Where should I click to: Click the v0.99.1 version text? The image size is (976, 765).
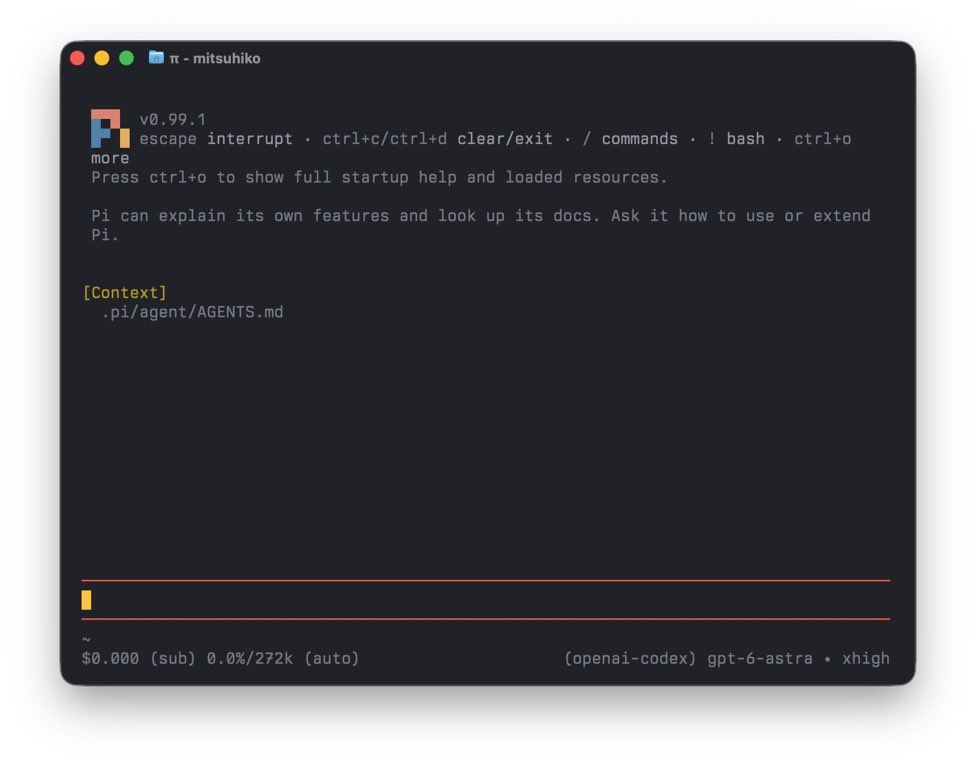point(172,119)
